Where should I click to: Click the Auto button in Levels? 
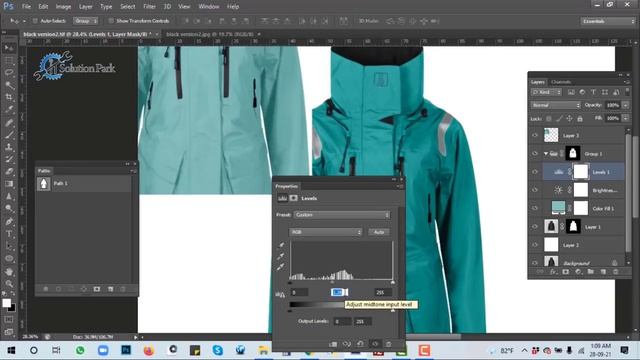379,232
